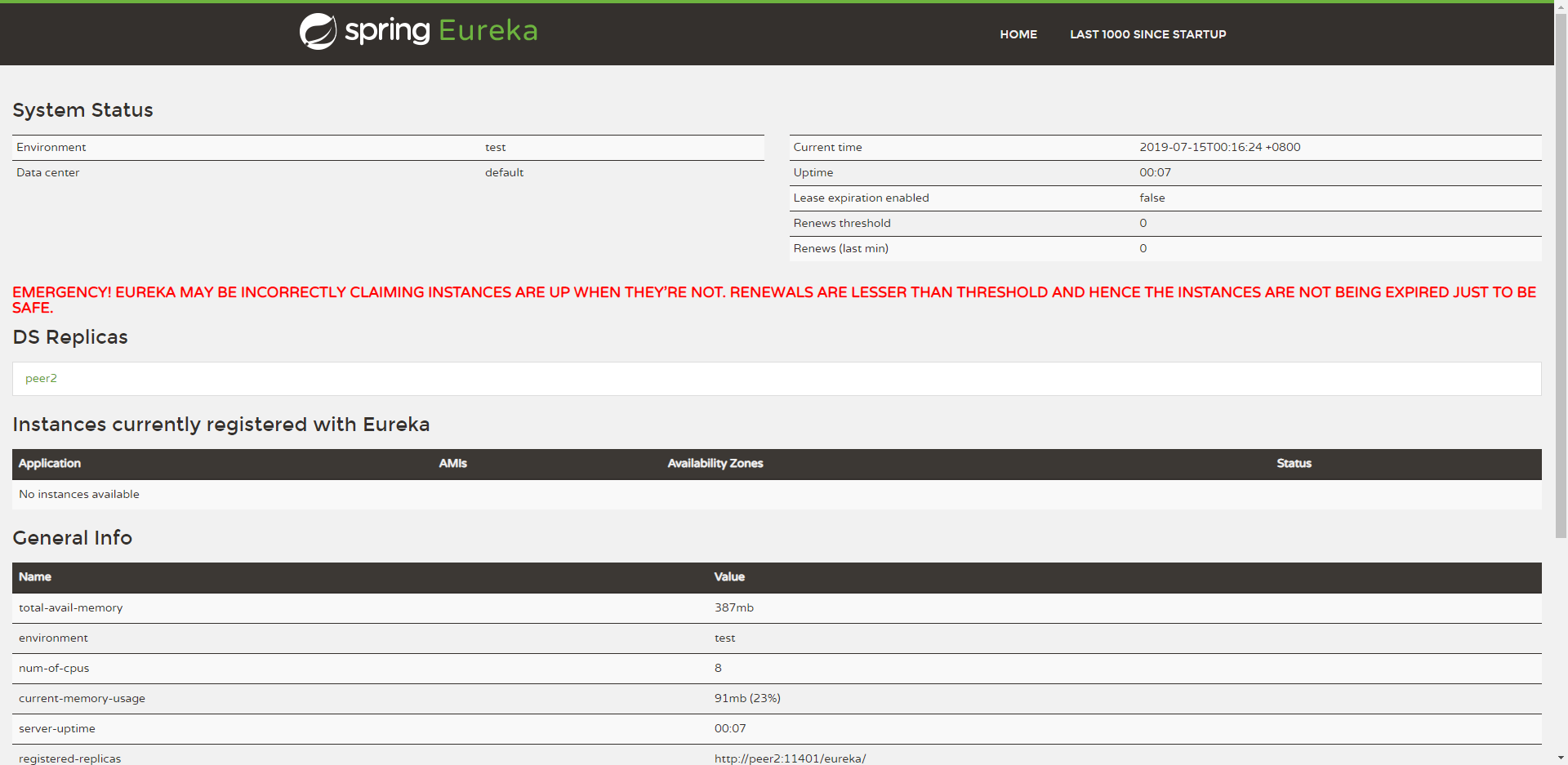
Task: Open LAST 1000 SINCE STARTUP page
Action: (1147, 34)
